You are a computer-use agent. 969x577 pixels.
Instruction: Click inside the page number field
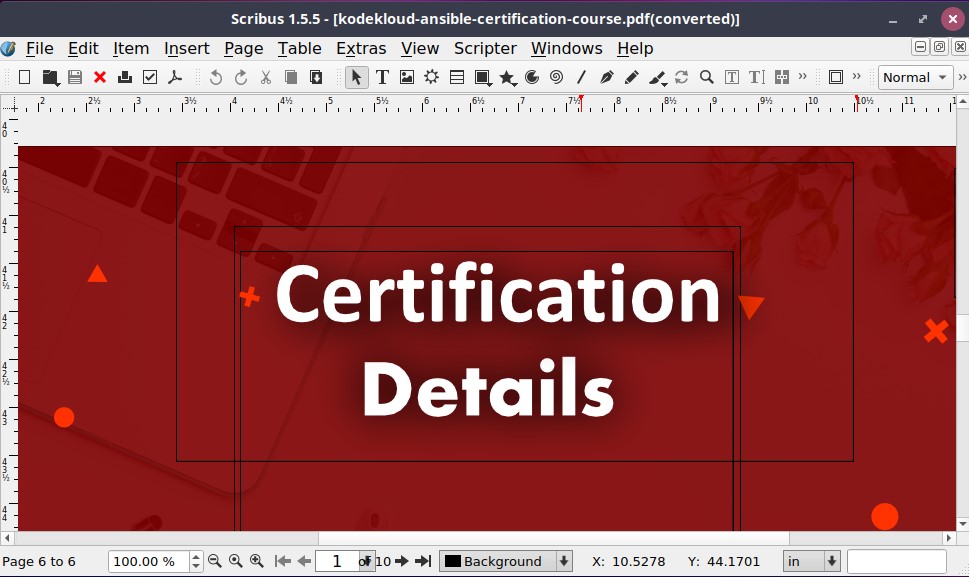[x=337, y=561]
